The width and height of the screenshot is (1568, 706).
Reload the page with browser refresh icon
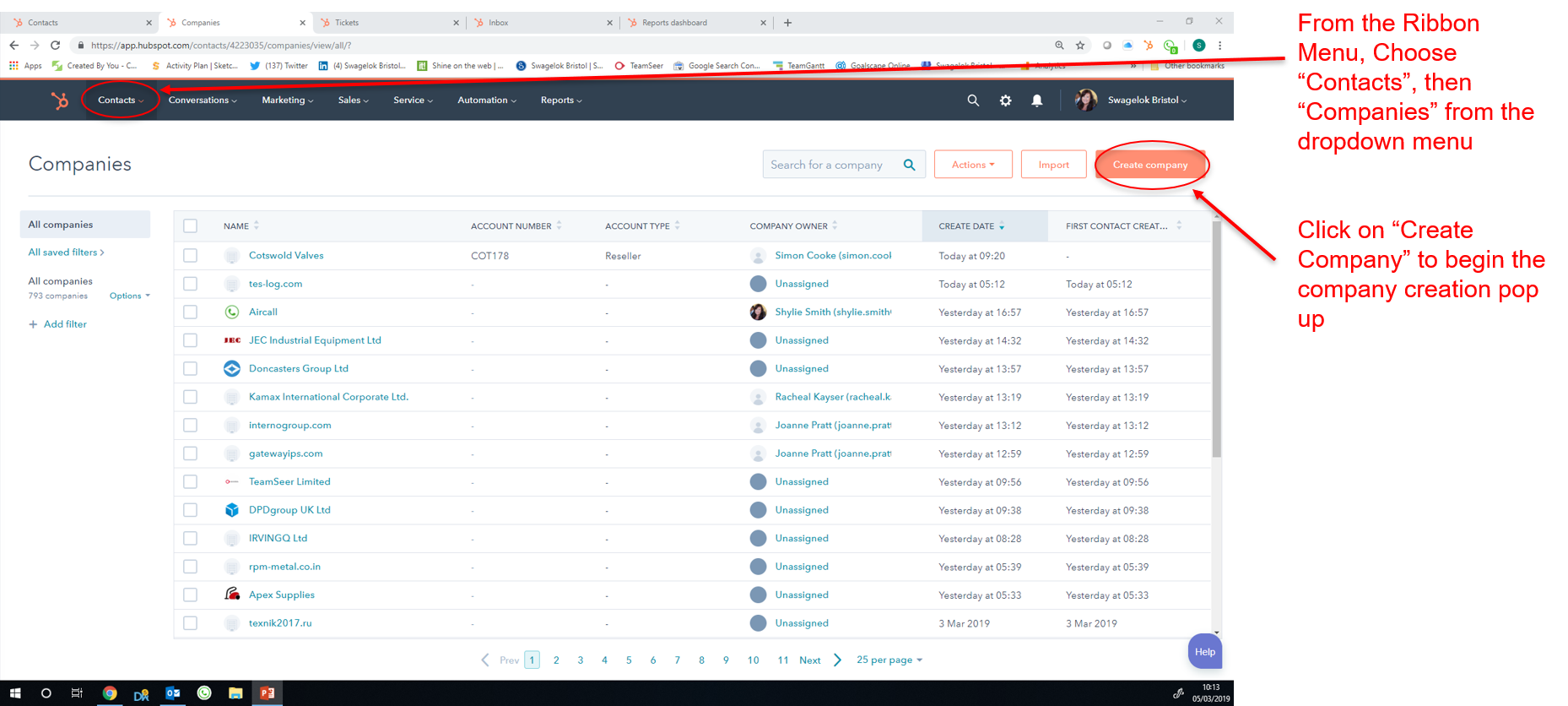[x=56, y=46]
